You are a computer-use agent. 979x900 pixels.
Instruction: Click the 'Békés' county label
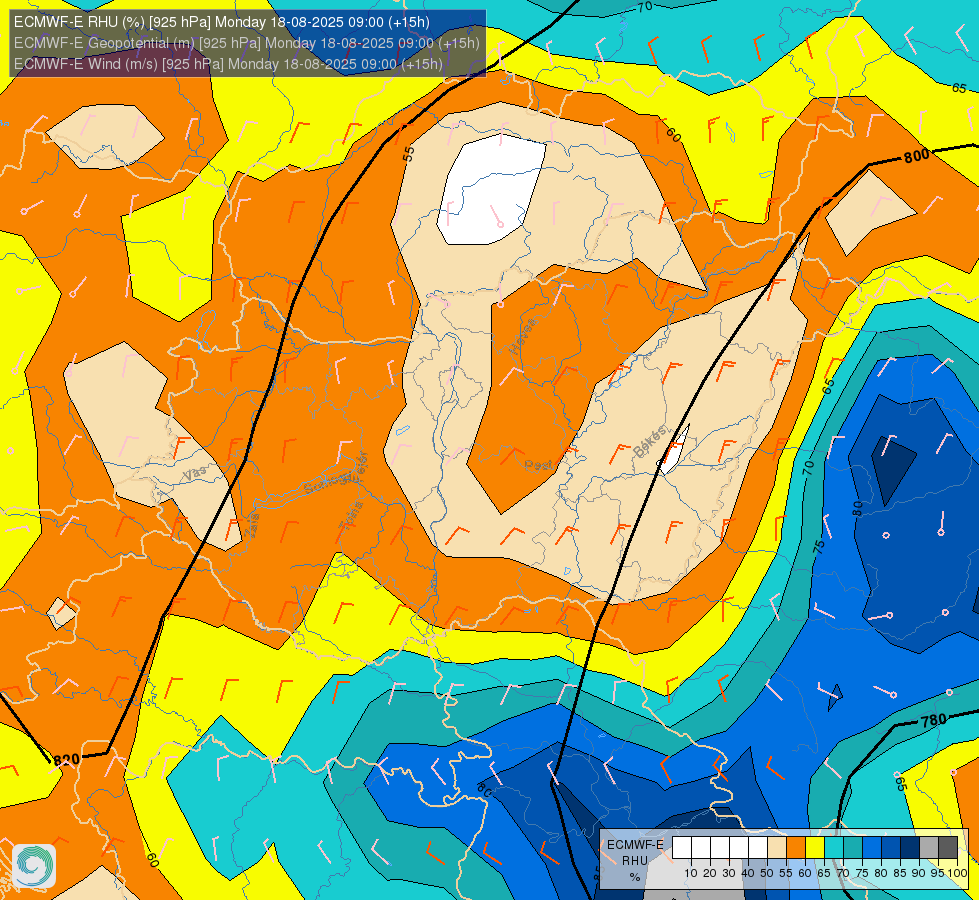(x=650, y=441)
